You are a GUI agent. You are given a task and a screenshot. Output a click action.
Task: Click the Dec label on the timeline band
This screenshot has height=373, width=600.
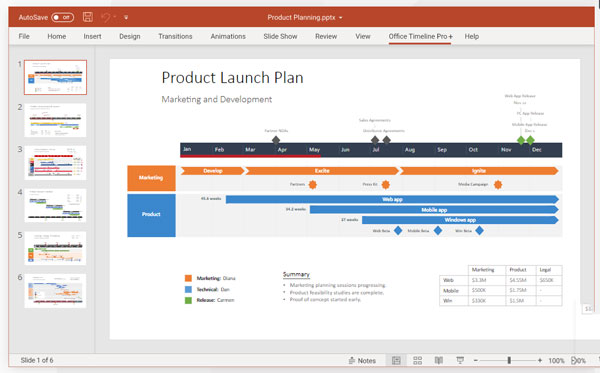pos(536,150)
